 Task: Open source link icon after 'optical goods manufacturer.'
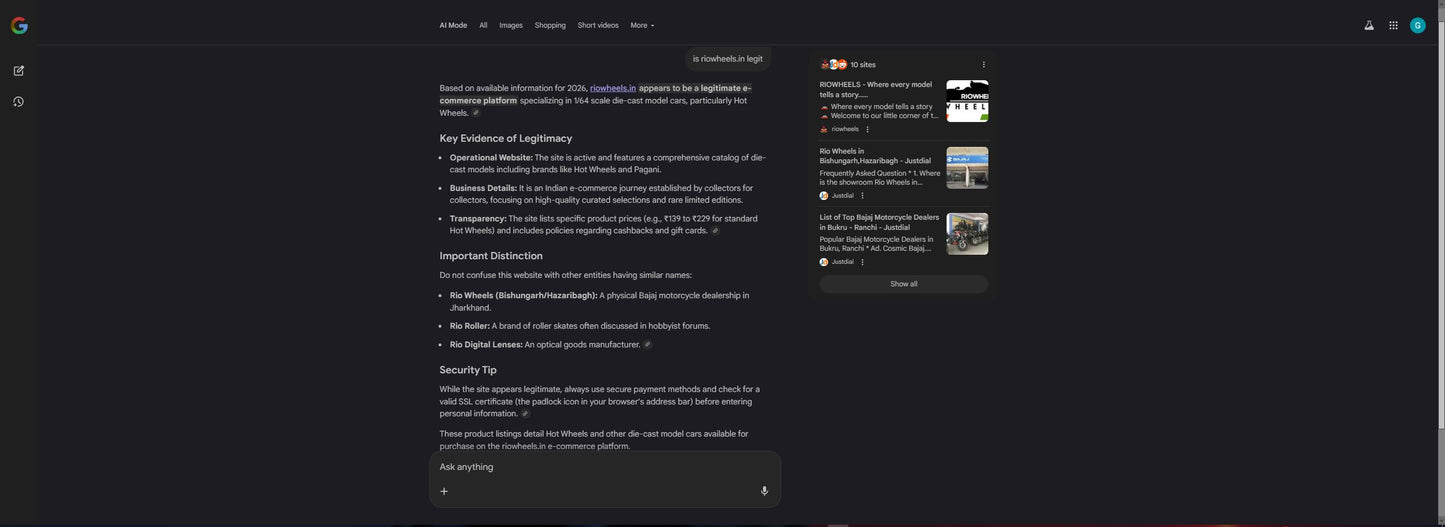(648, 345)
